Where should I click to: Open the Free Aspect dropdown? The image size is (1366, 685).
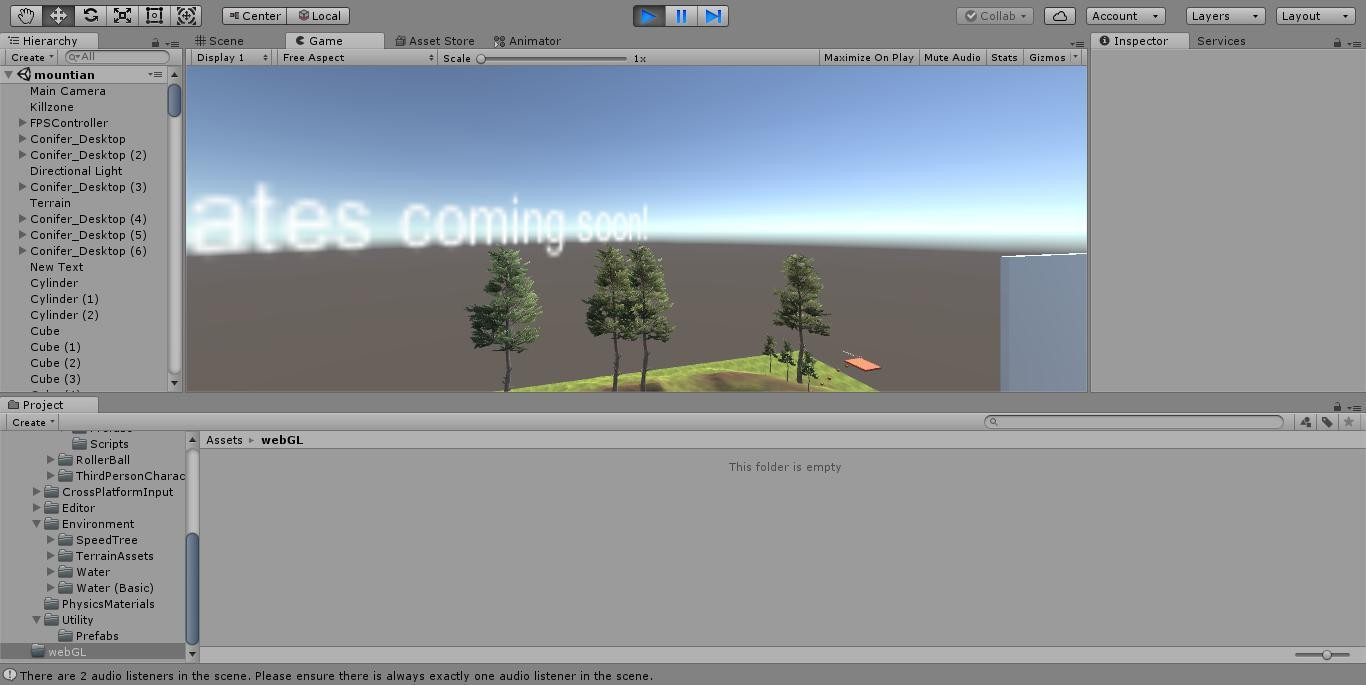pos(357,58)
